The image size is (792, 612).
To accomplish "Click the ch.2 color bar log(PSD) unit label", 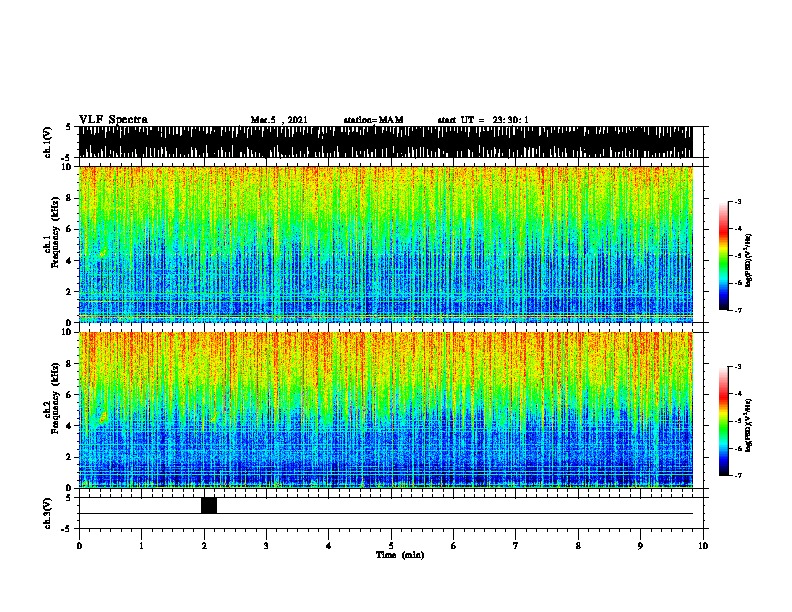I will pyautogui.click(x=748, y=425).
